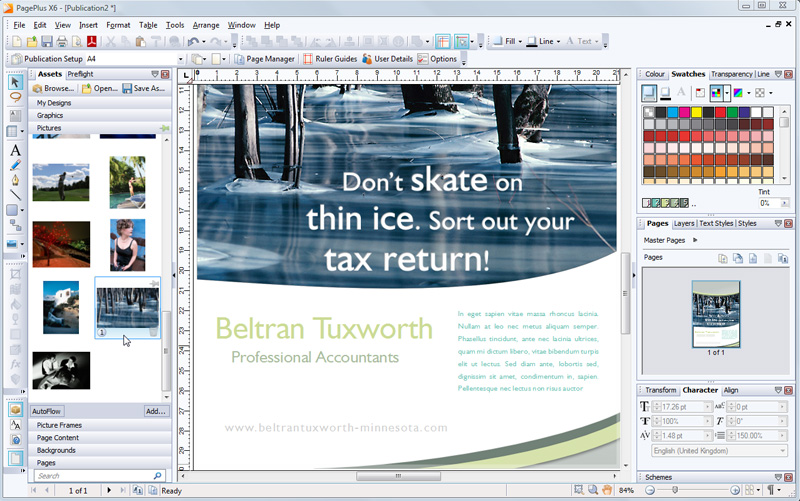
Task: Click the Search field in Assets
Action: coord(100,475)
